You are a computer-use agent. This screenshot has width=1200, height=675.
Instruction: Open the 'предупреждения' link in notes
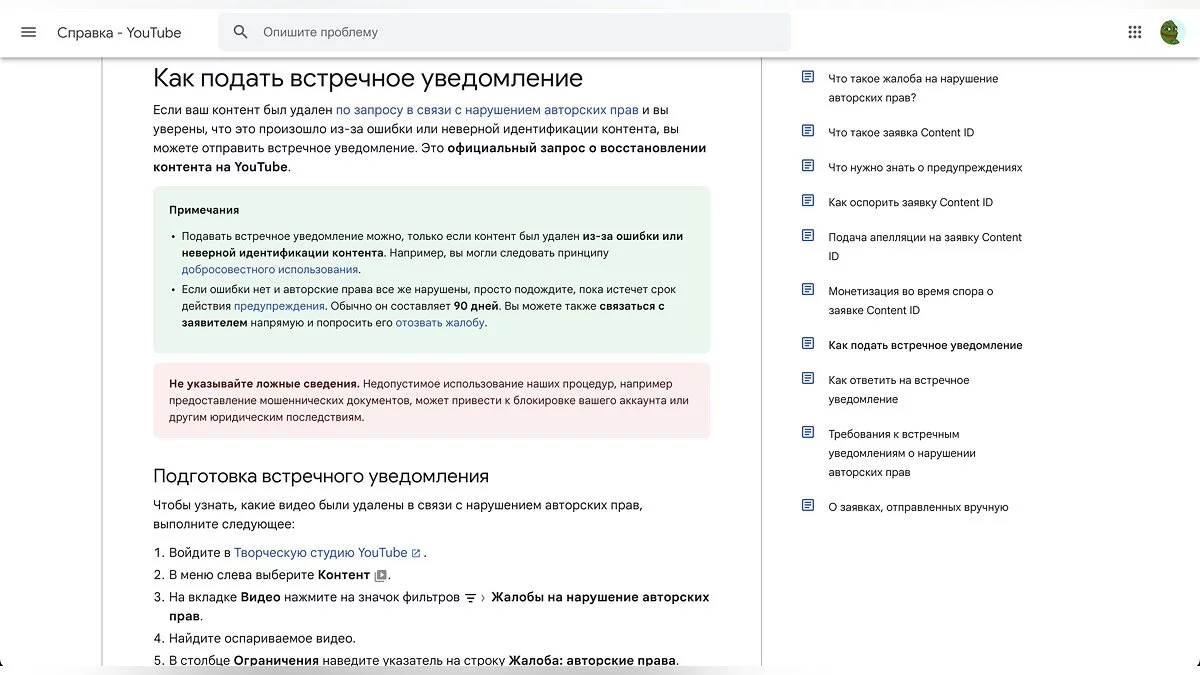279,306
